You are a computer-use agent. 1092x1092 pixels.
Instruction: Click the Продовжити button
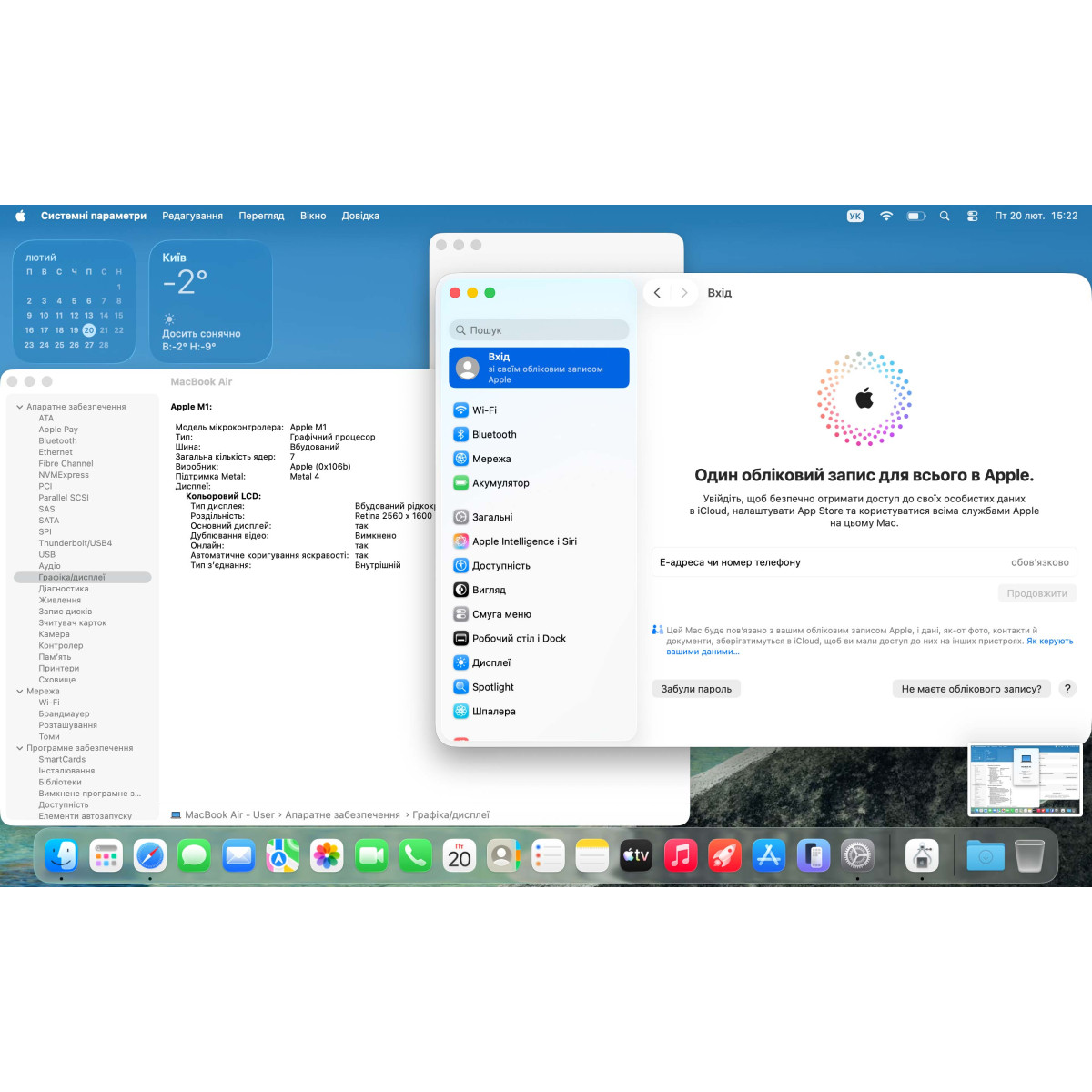[1037, 593]
